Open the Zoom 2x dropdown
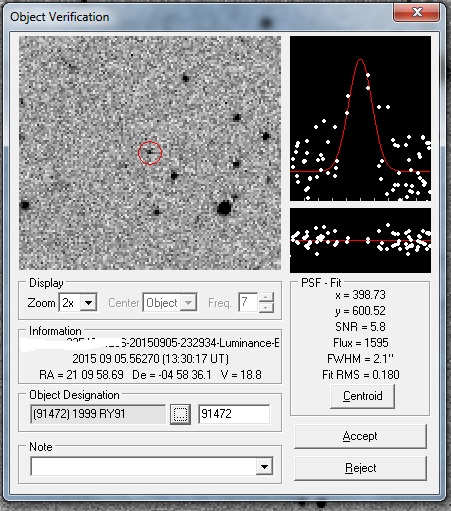Viewport: 451px width, 511px height. pyautogui.click(x=88, y=303)
